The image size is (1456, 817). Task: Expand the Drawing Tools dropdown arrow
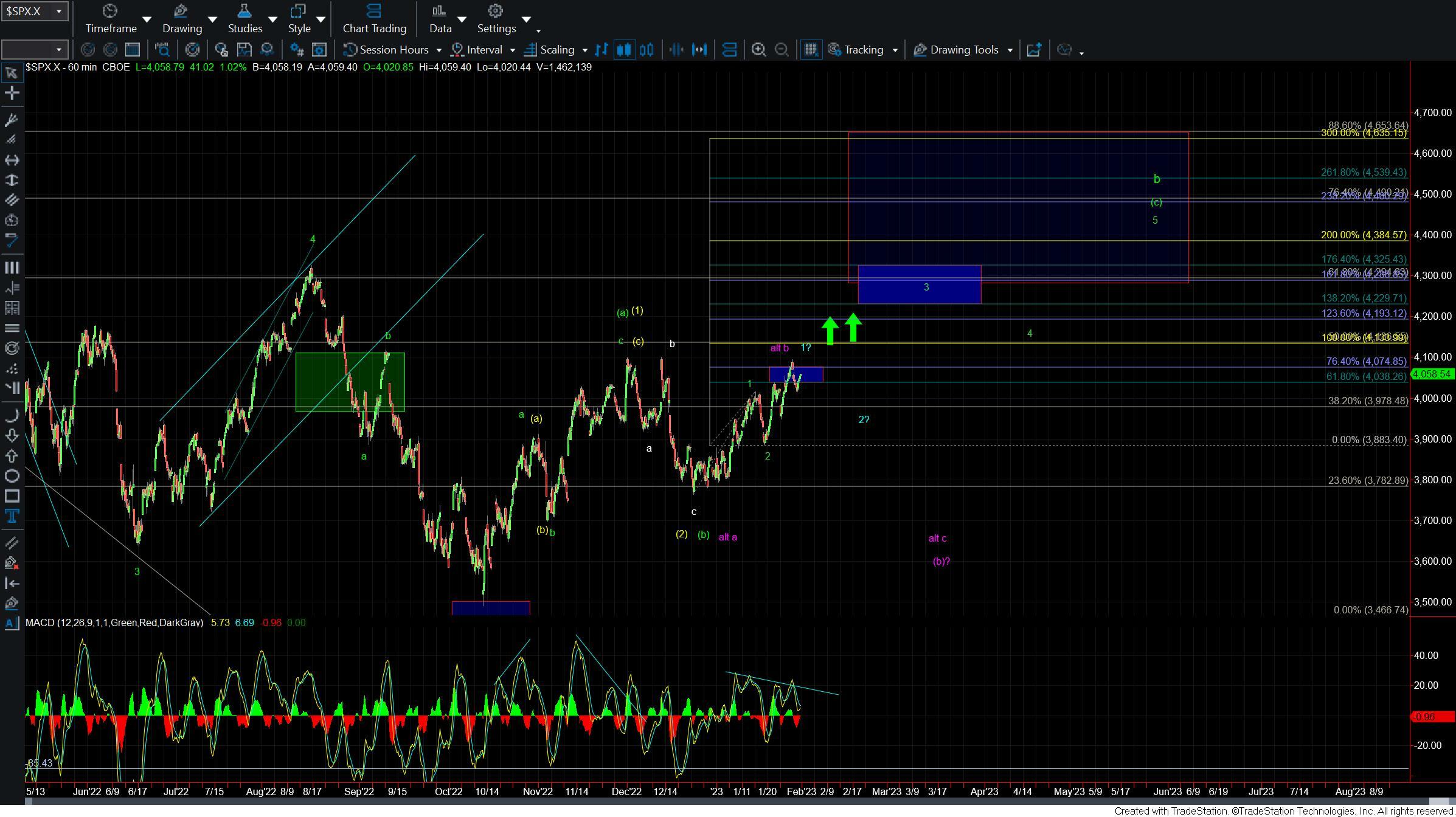coord(1010,50)
